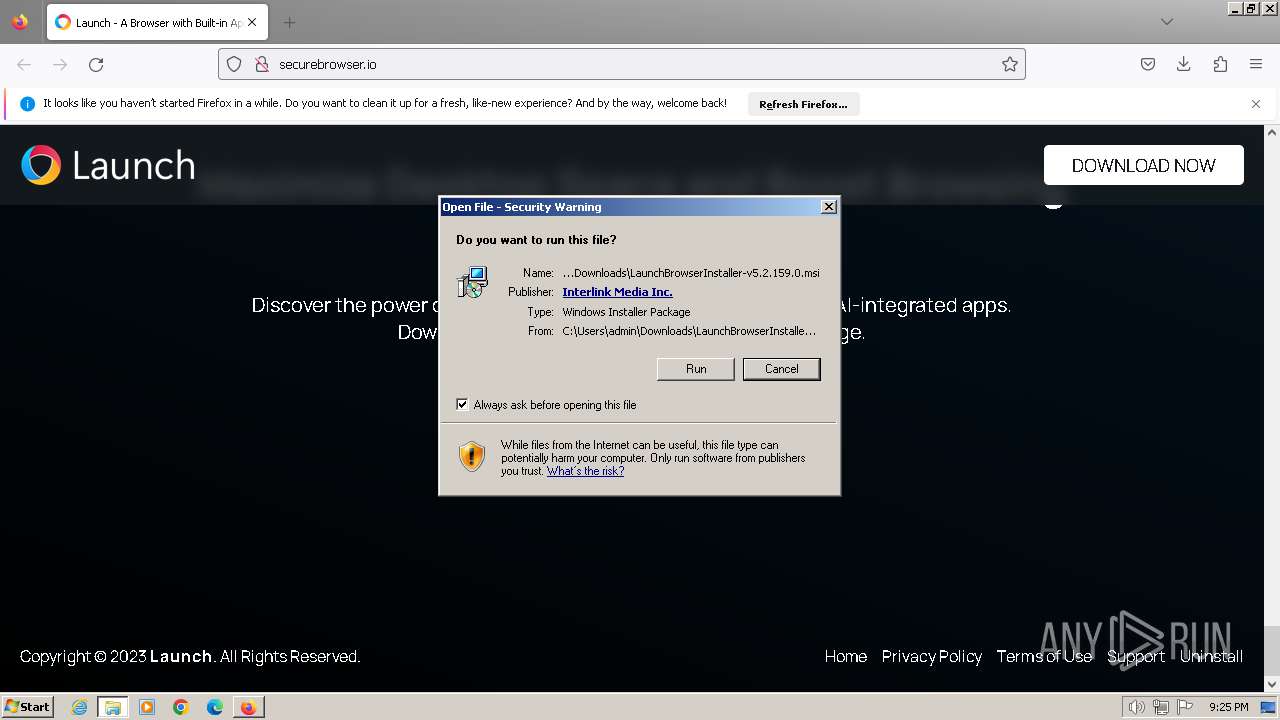The width and height of the screenshot is (1280, 720).
Task: Click the site padlock icon
Action: click(x=261, y=64)
